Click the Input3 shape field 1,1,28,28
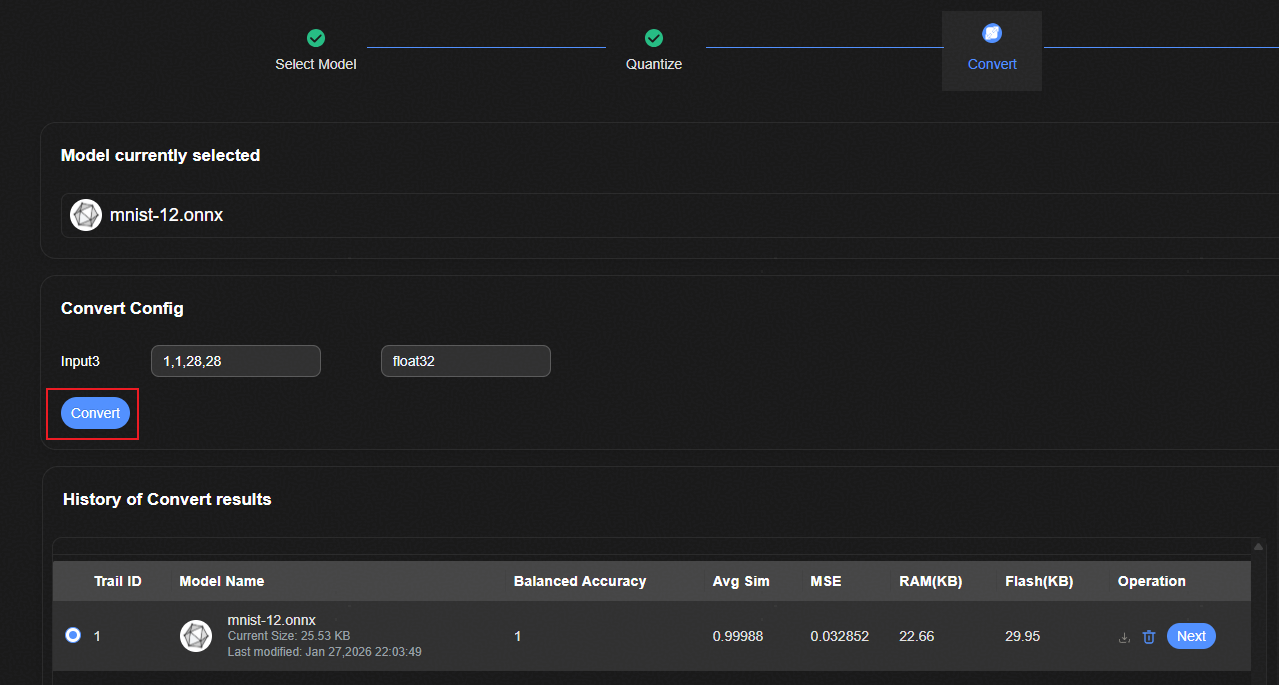 point(235,361)
